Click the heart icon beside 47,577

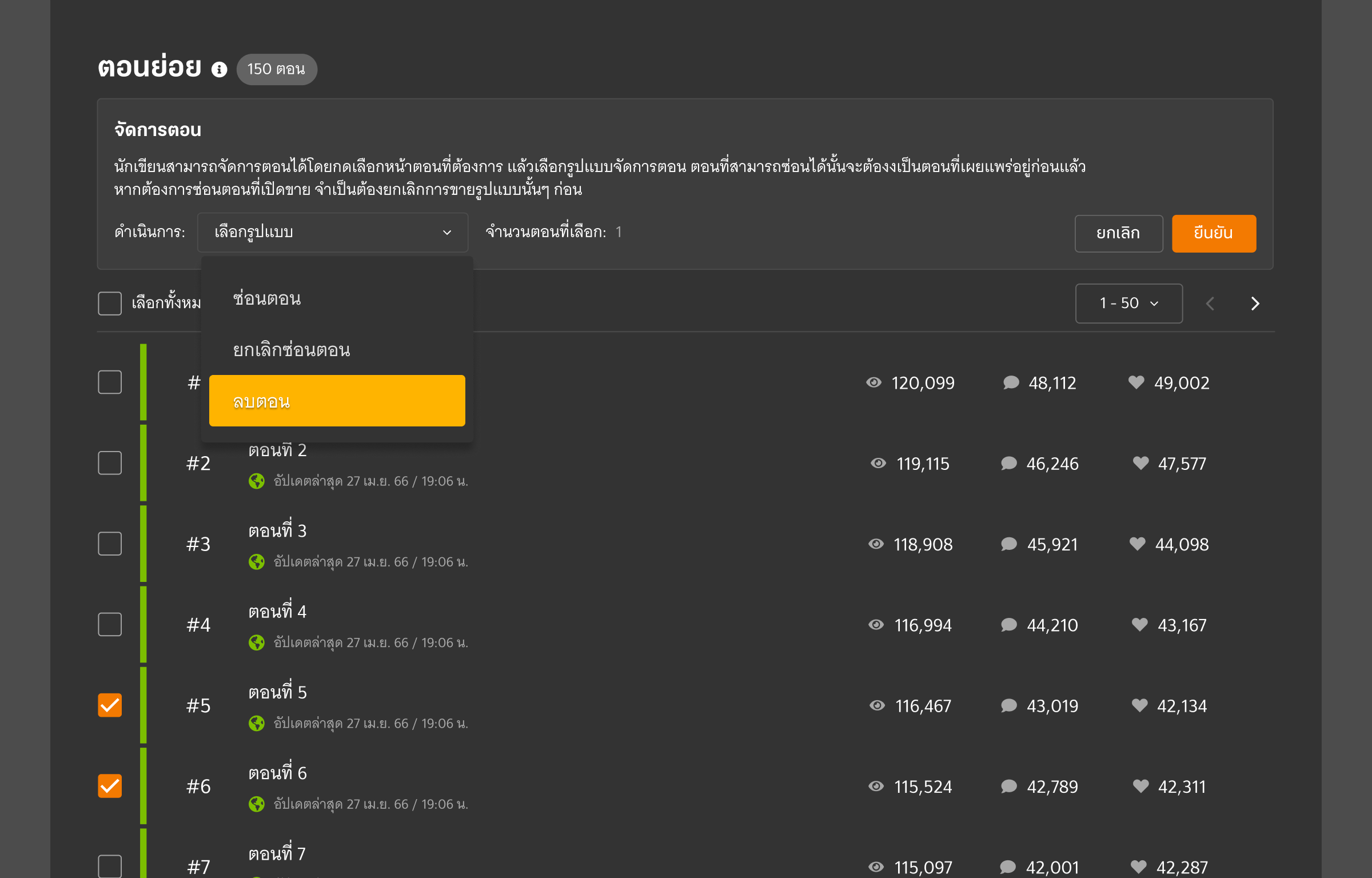[1140, 462]
